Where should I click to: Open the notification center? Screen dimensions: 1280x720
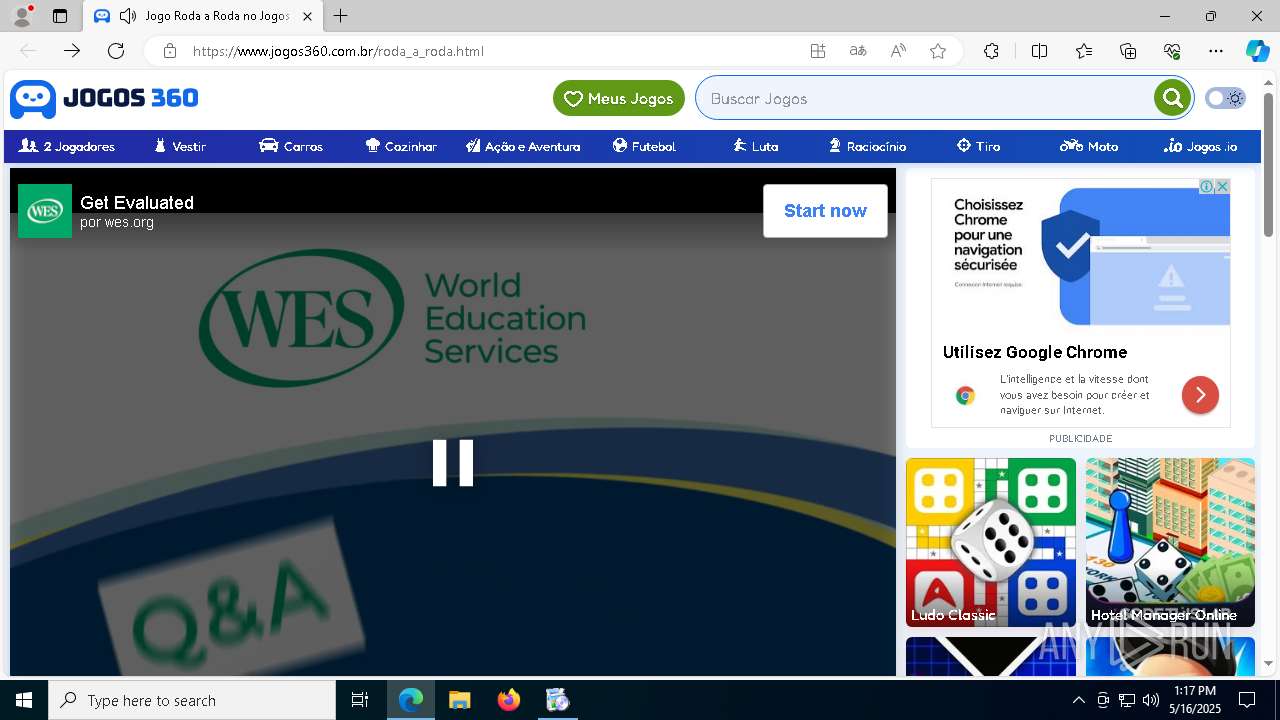coord(1247,700)
